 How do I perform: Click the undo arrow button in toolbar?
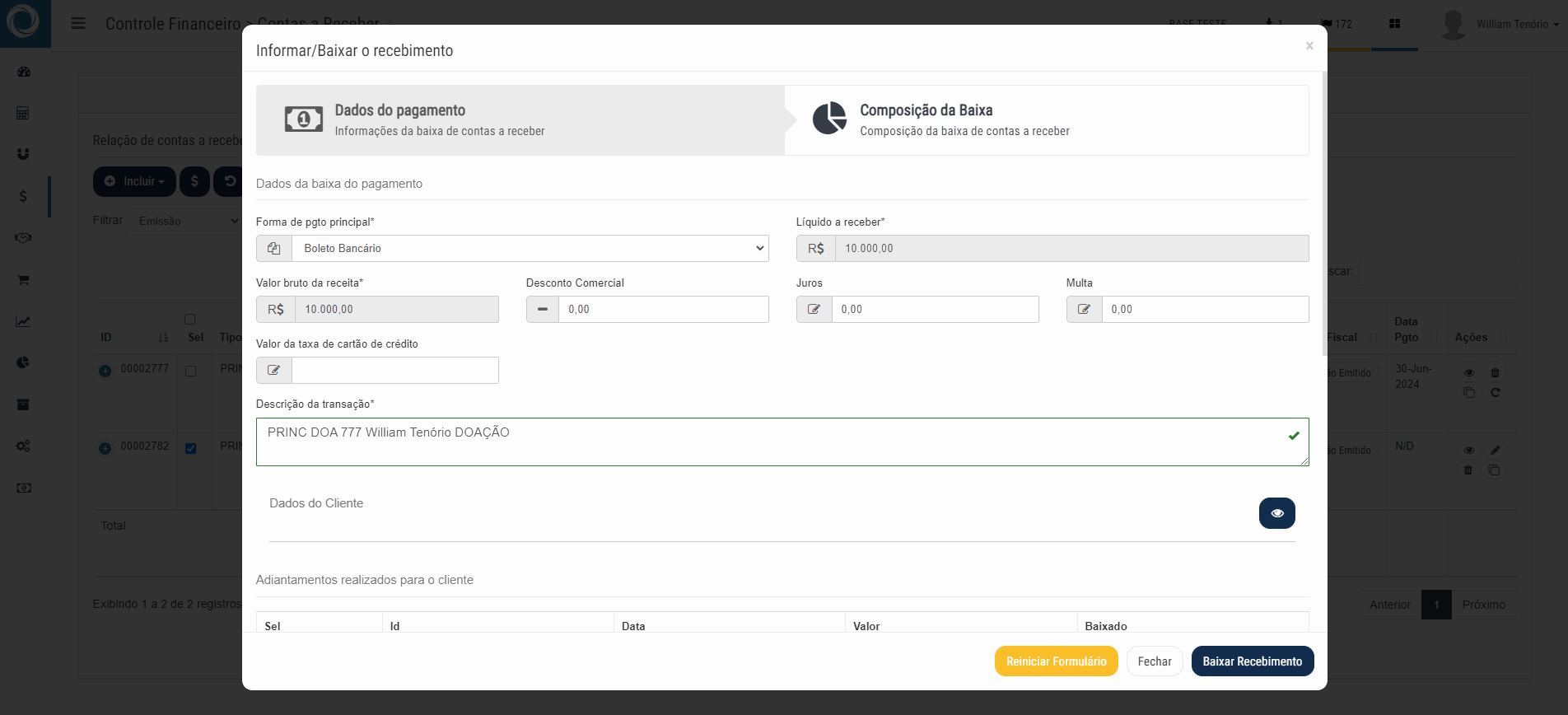click(x=229, y=181)
